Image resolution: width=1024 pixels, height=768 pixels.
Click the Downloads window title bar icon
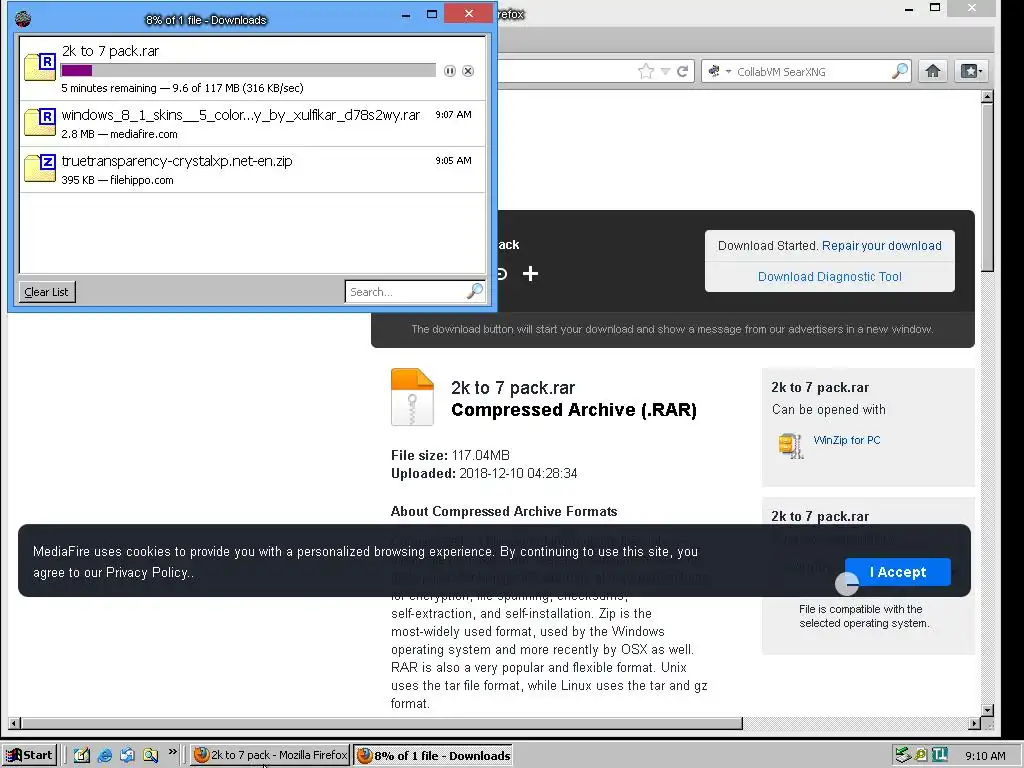(x=23, y=19)
